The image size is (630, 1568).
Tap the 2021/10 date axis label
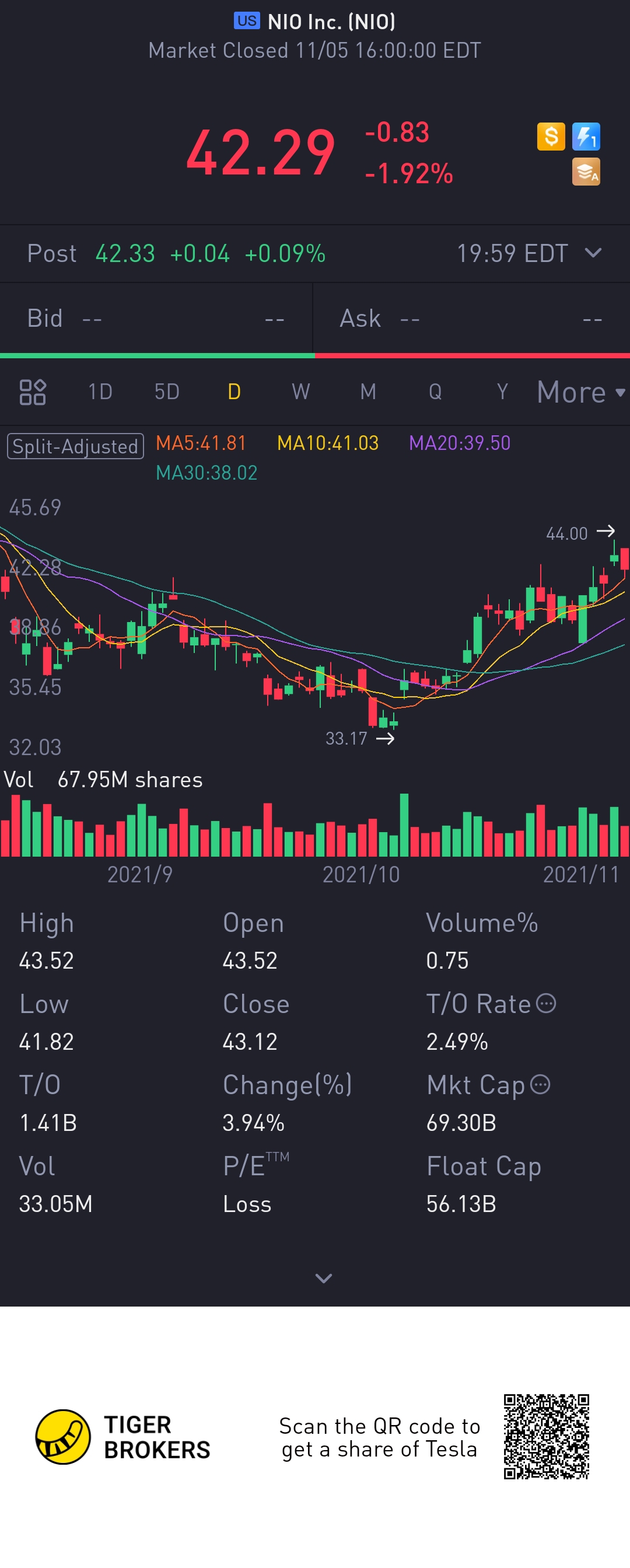(x=361, y=874)
